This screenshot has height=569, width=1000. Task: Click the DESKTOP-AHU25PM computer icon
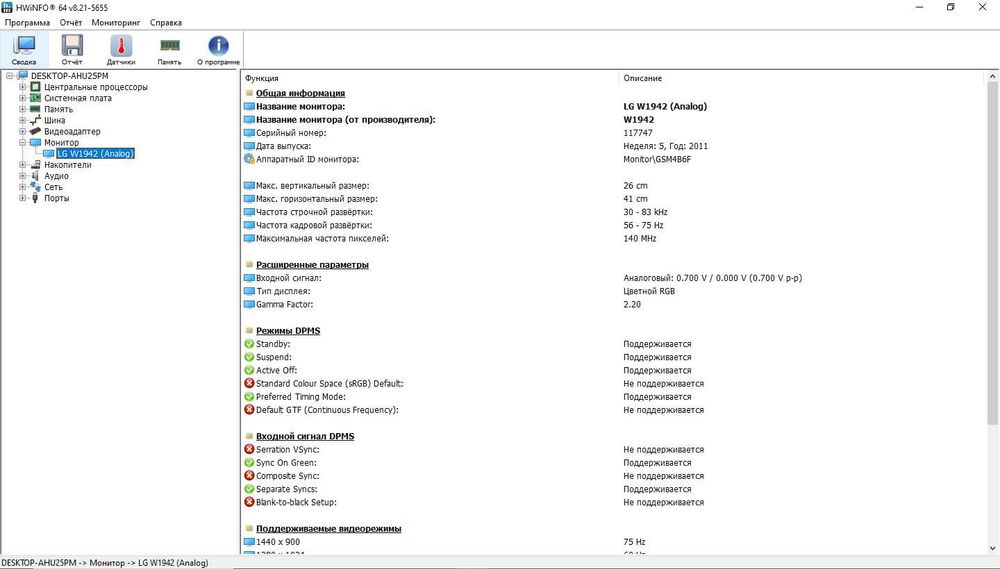[x=22, y=76]
